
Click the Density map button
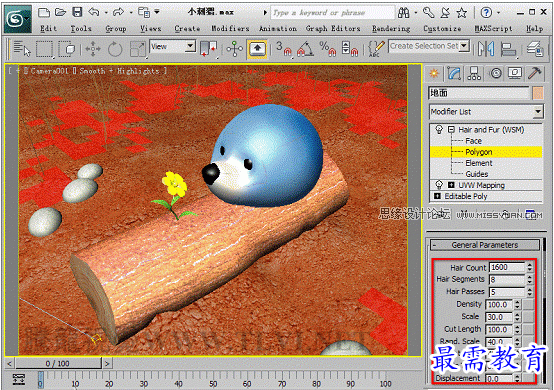[528, 304]
